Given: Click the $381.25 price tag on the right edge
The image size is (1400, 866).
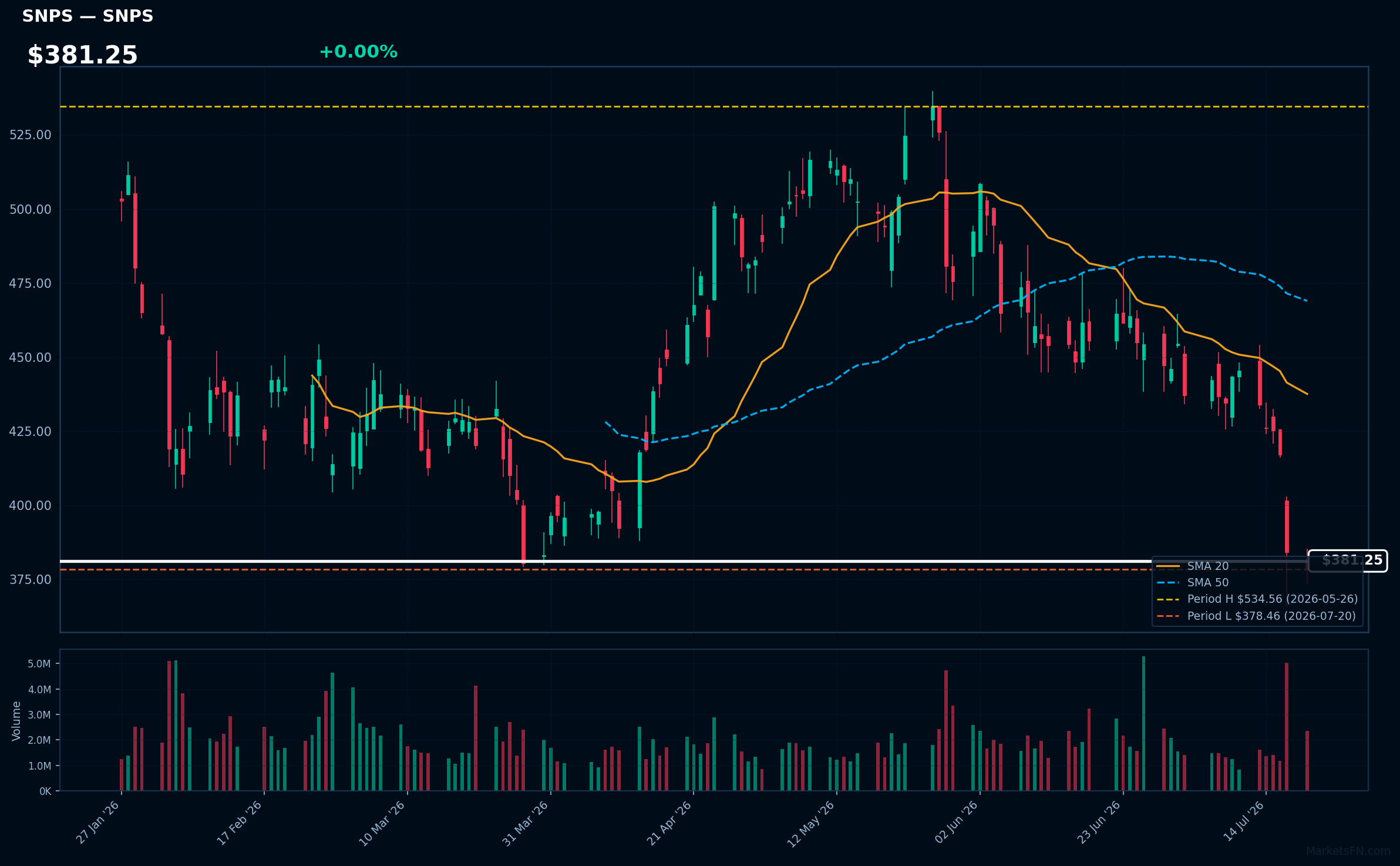Looking at the screenshot, I should pos(1348,560).
